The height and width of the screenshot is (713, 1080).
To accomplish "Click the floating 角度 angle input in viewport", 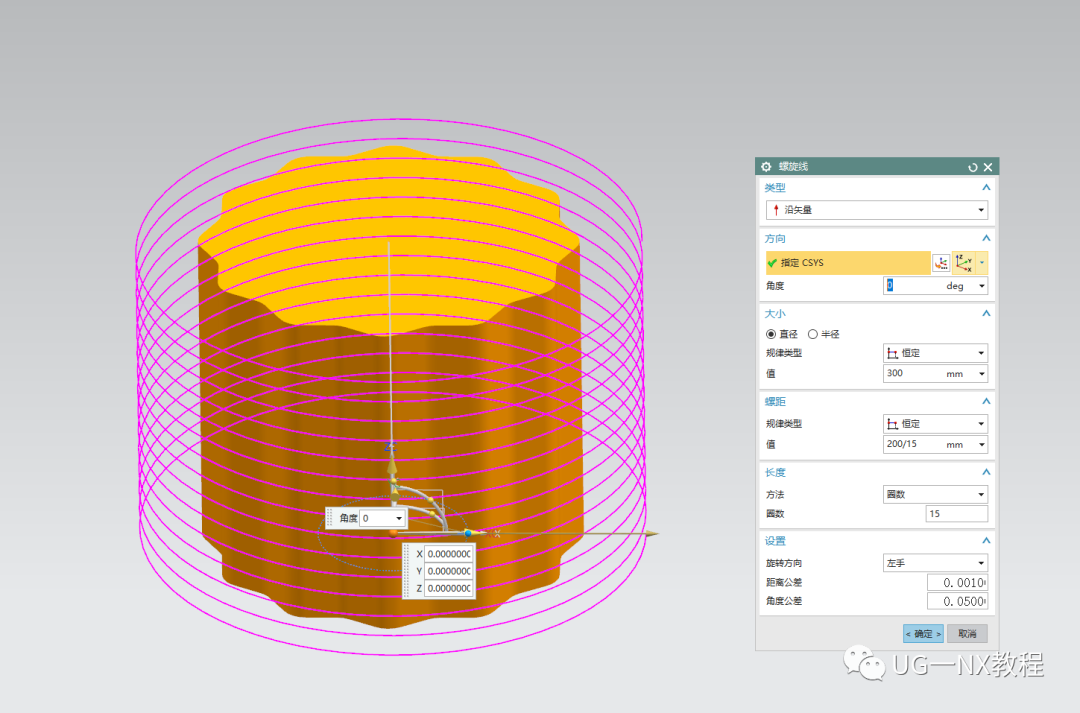I will (383, 518).
